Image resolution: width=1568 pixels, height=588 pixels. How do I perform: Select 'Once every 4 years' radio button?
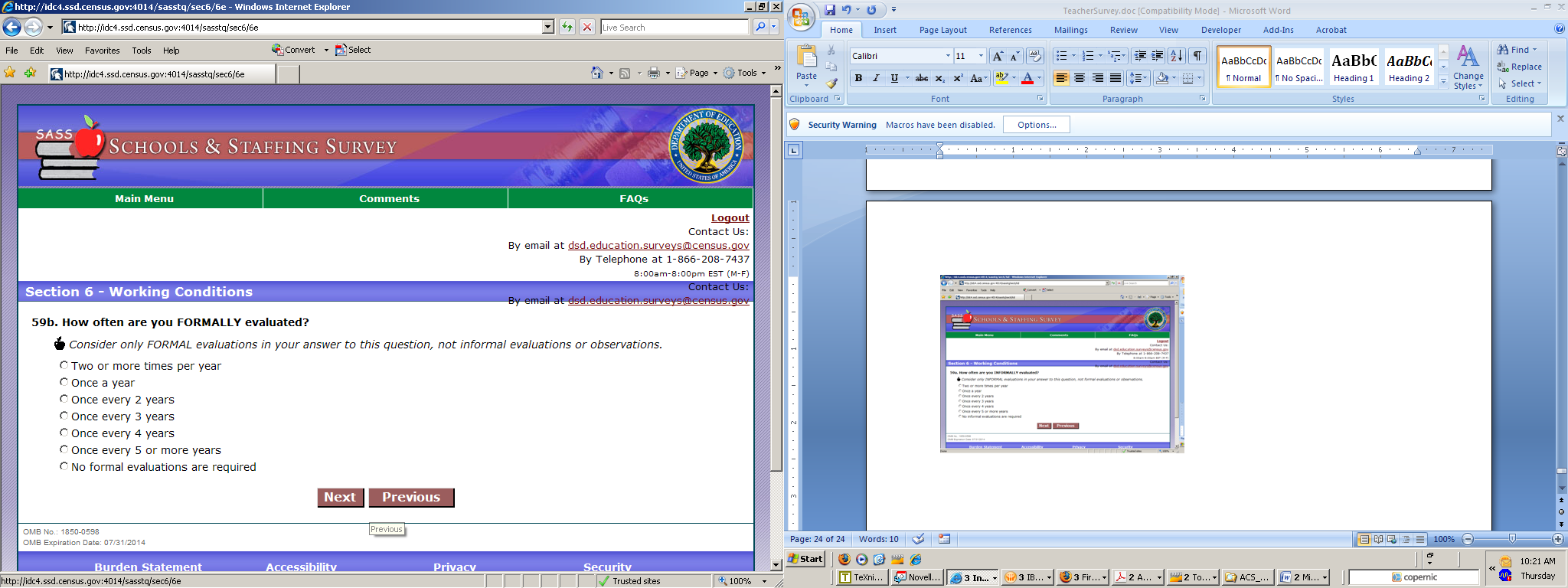[64, 433]
